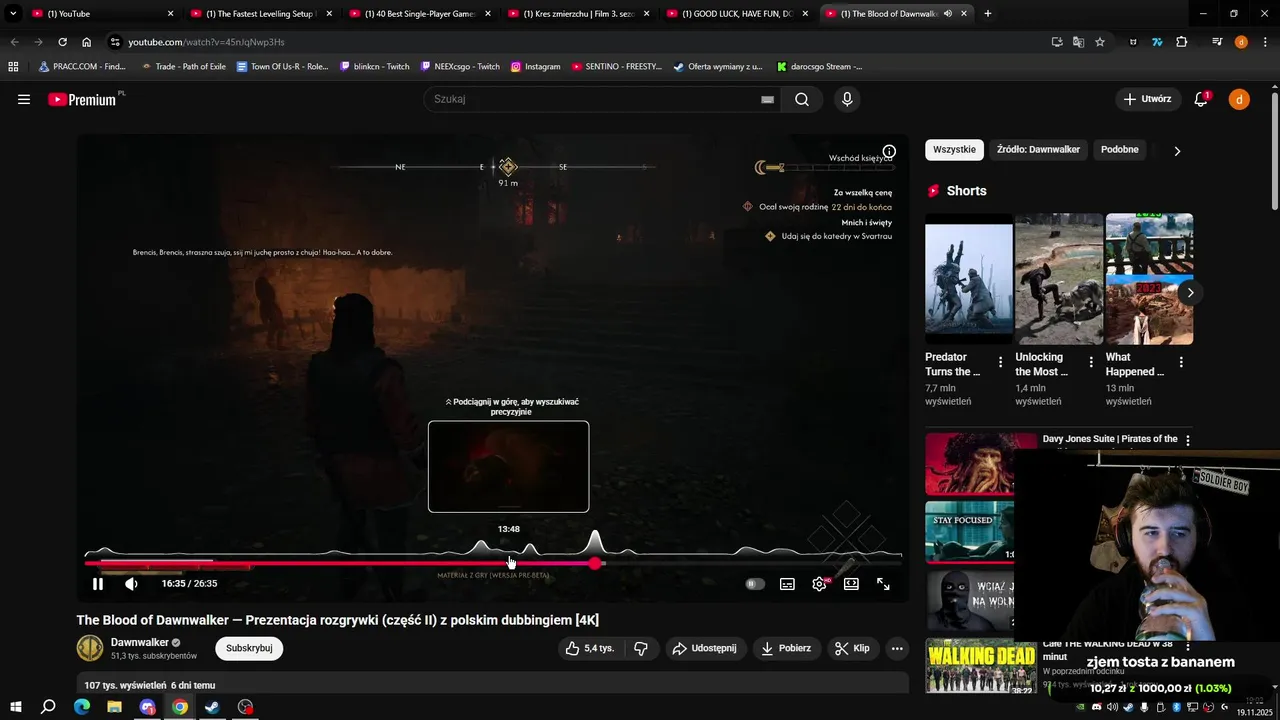
Task: Open blinkcn - Twitch bookmark
Action: coord(374,67)
